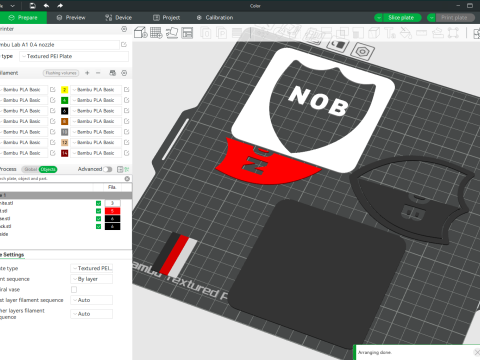This screenshot has width=480, height=360.
Task: Click the Add plate grid icon
Action: [156, 33]
